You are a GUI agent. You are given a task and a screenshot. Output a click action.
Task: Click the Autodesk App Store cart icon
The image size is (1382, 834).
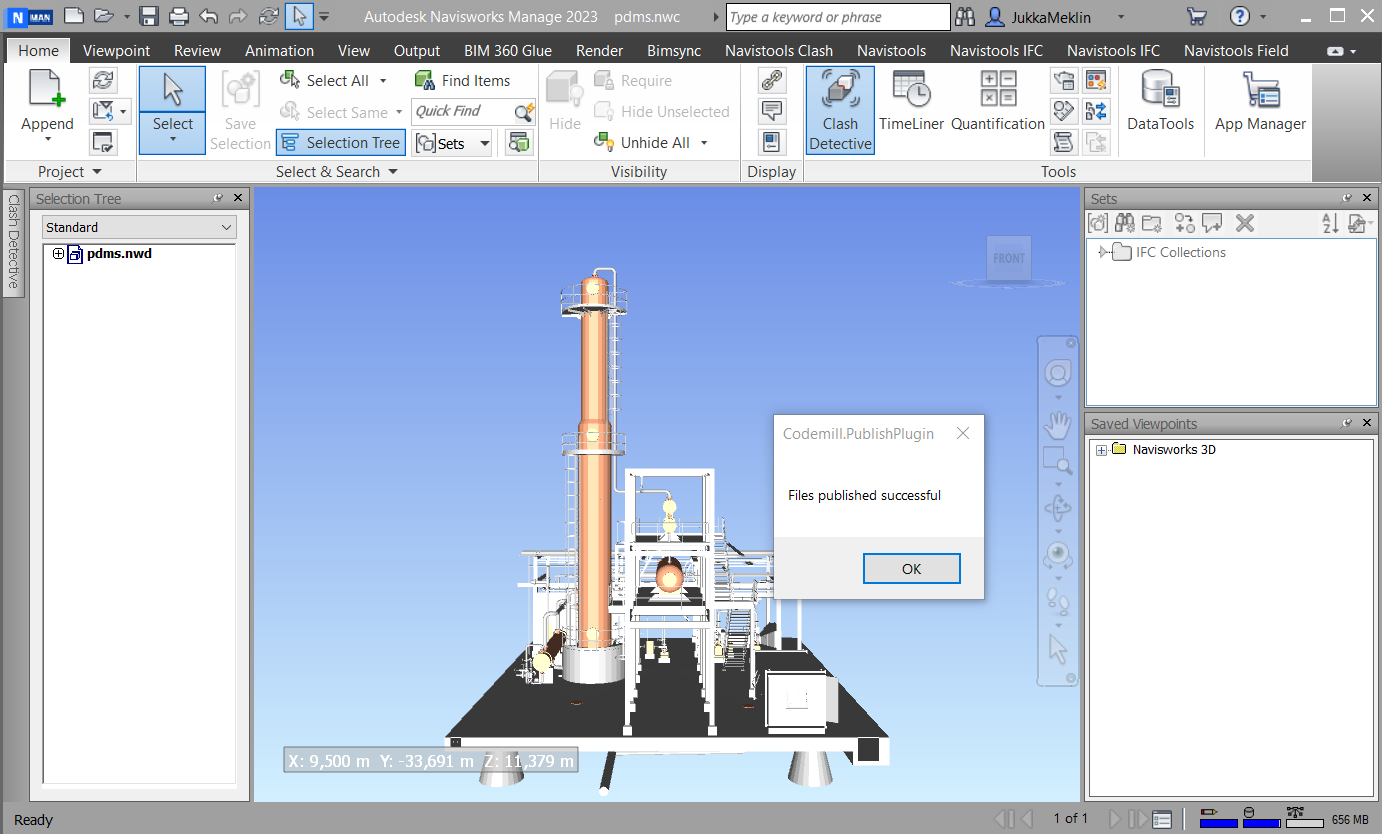click(1196, 16)
